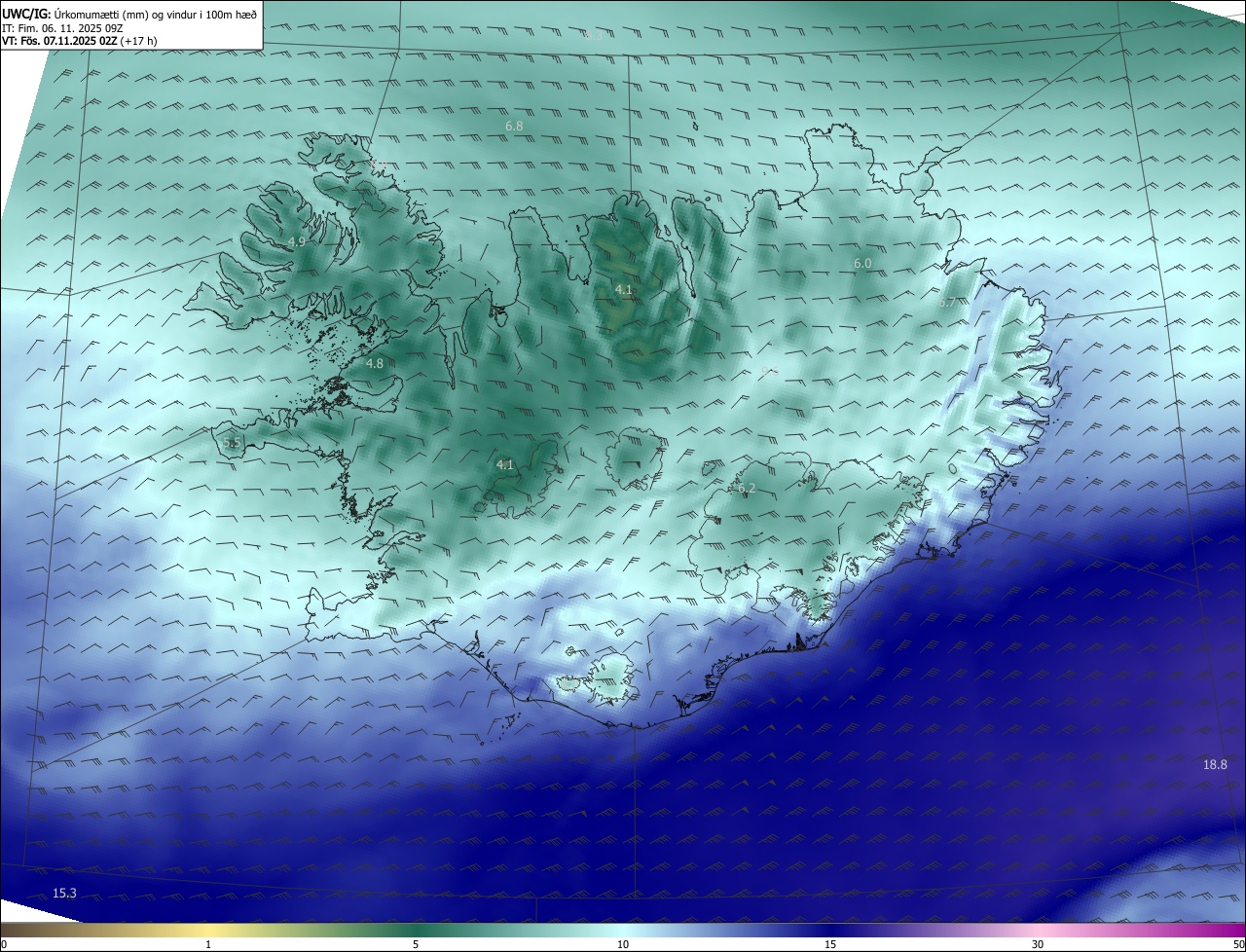Click the "10" label on the color scale
1246x952 pixels.
[x=623, y=944]
